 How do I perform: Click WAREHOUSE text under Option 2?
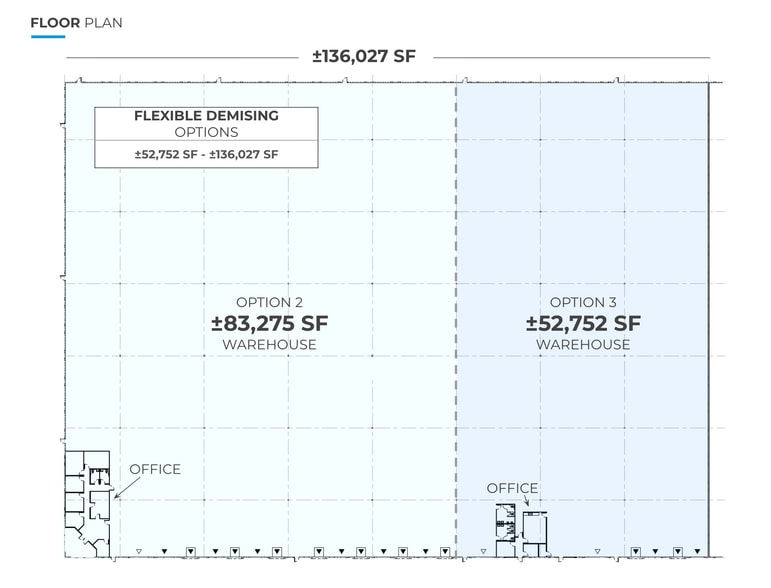269,345
